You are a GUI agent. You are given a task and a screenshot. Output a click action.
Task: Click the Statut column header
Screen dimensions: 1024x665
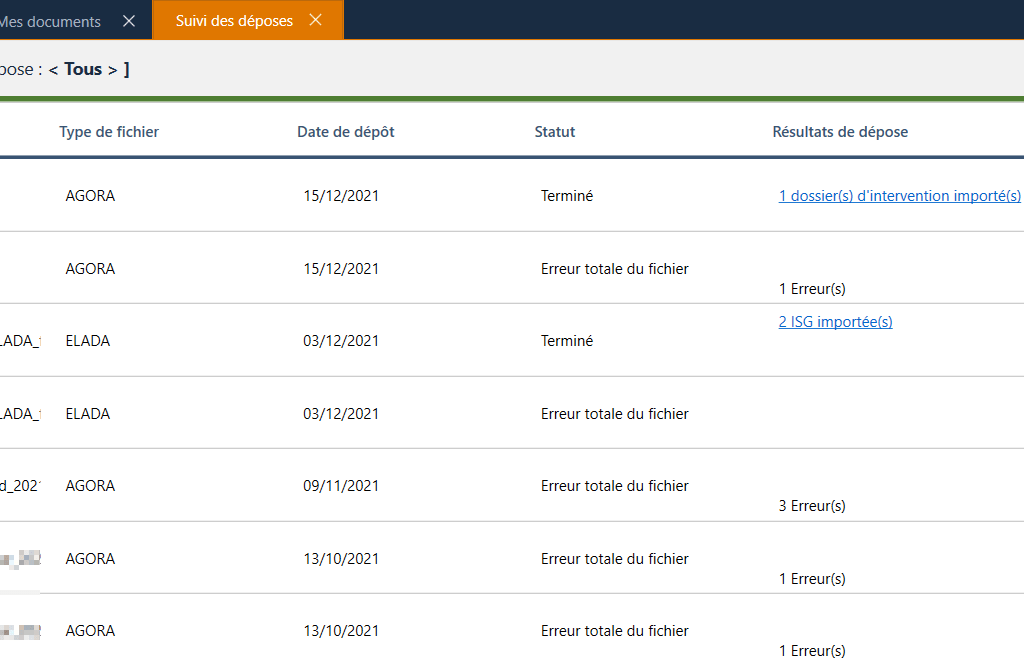555,132
